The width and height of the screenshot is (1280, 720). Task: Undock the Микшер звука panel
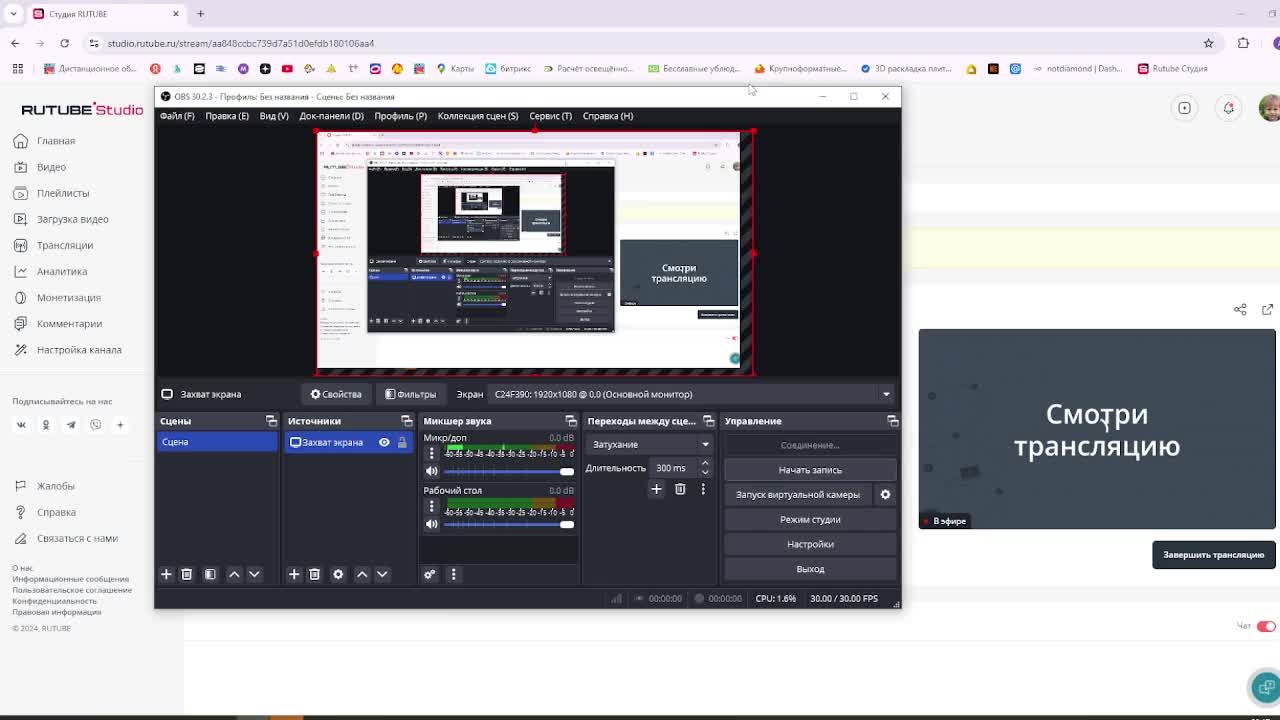570,421
